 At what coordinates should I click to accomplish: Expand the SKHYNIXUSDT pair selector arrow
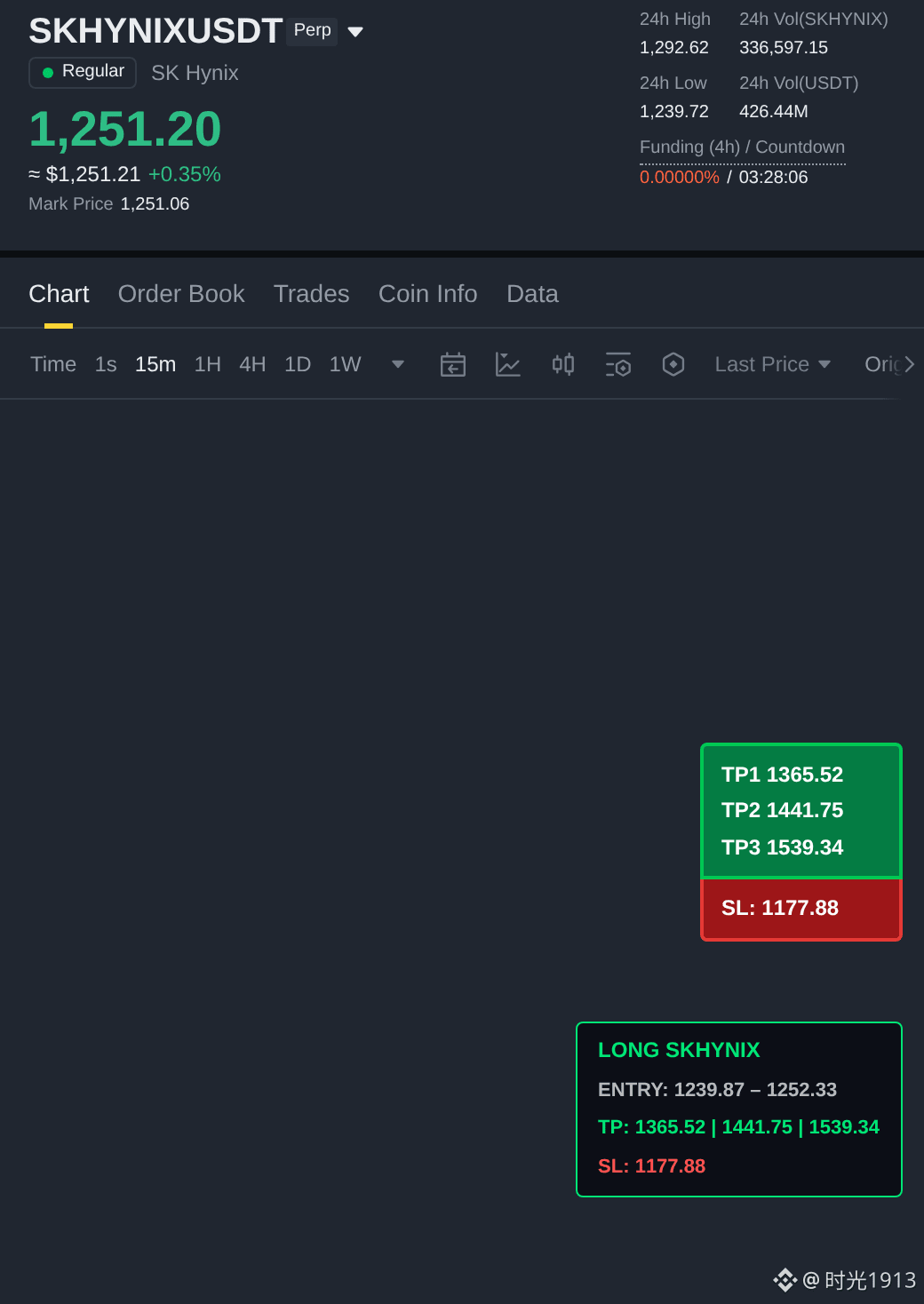pyautogui.click(x=355, y=32)
